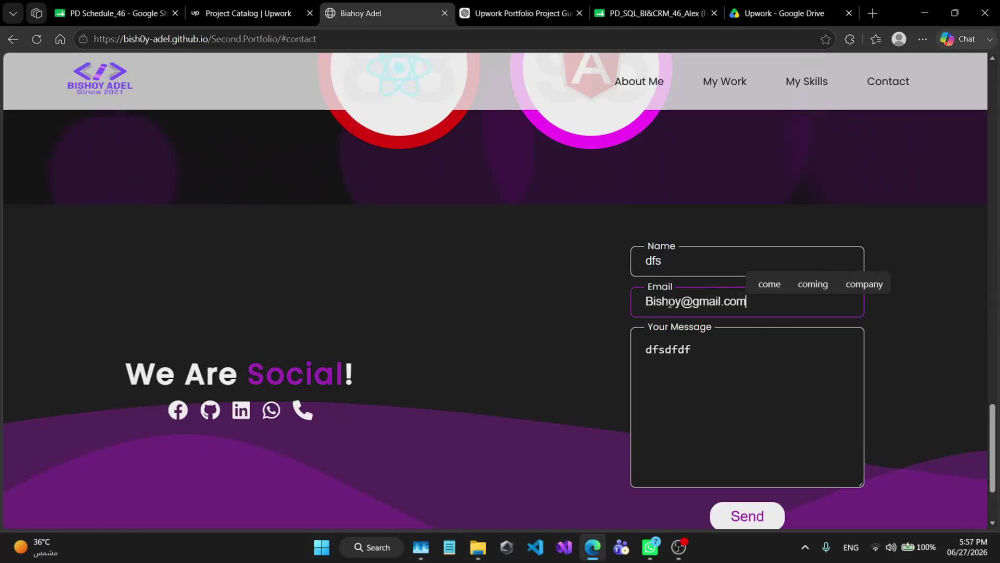Screen dimensions: 1000x563
Task: Close the Bishoy Adel tab
Action: (x=445, y=13)
